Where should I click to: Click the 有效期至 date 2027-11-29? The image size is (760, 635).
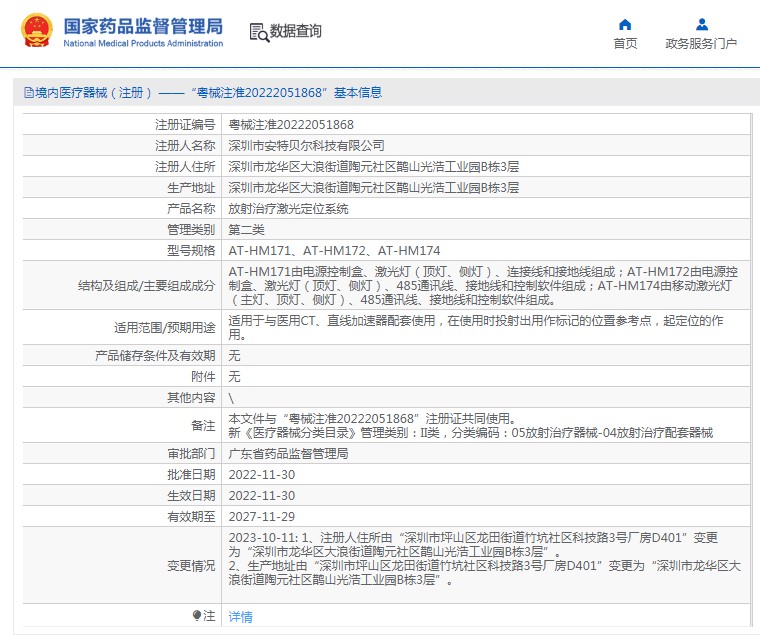[x=262, y=517]
